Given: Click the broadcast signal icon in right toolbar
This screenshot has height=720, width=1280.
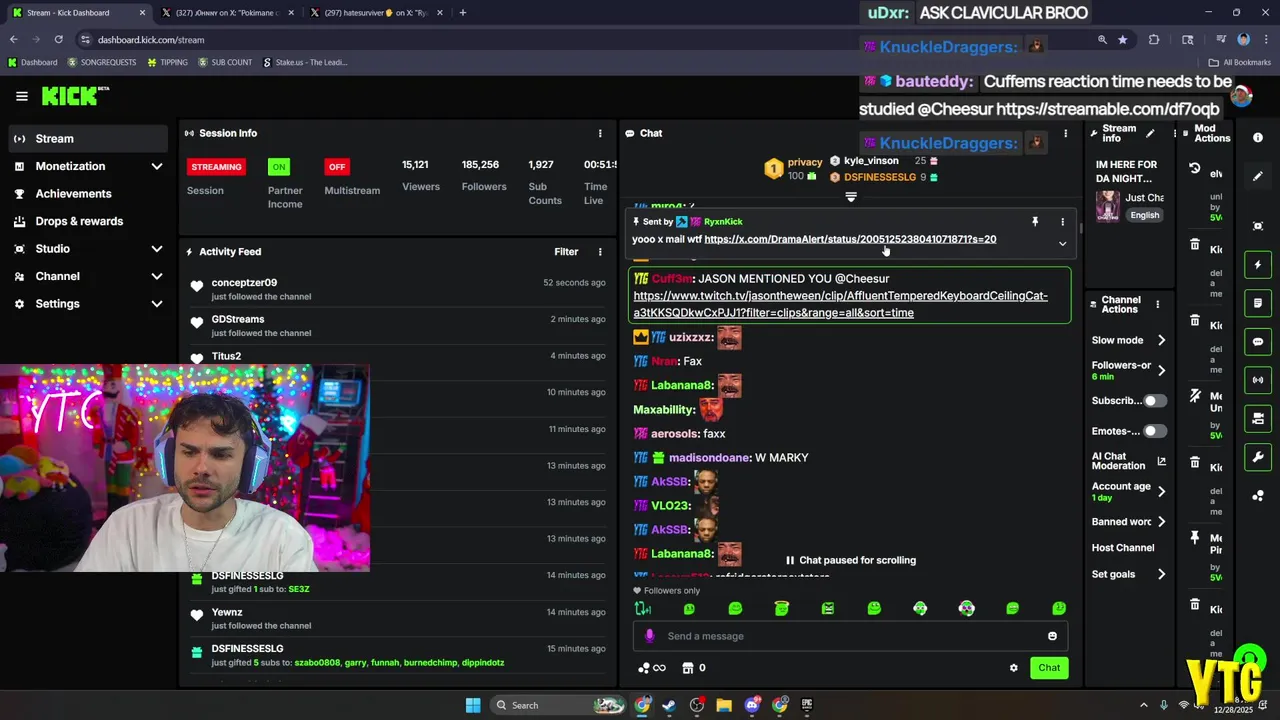Looking at the screenshot, I should [1258, 380].
